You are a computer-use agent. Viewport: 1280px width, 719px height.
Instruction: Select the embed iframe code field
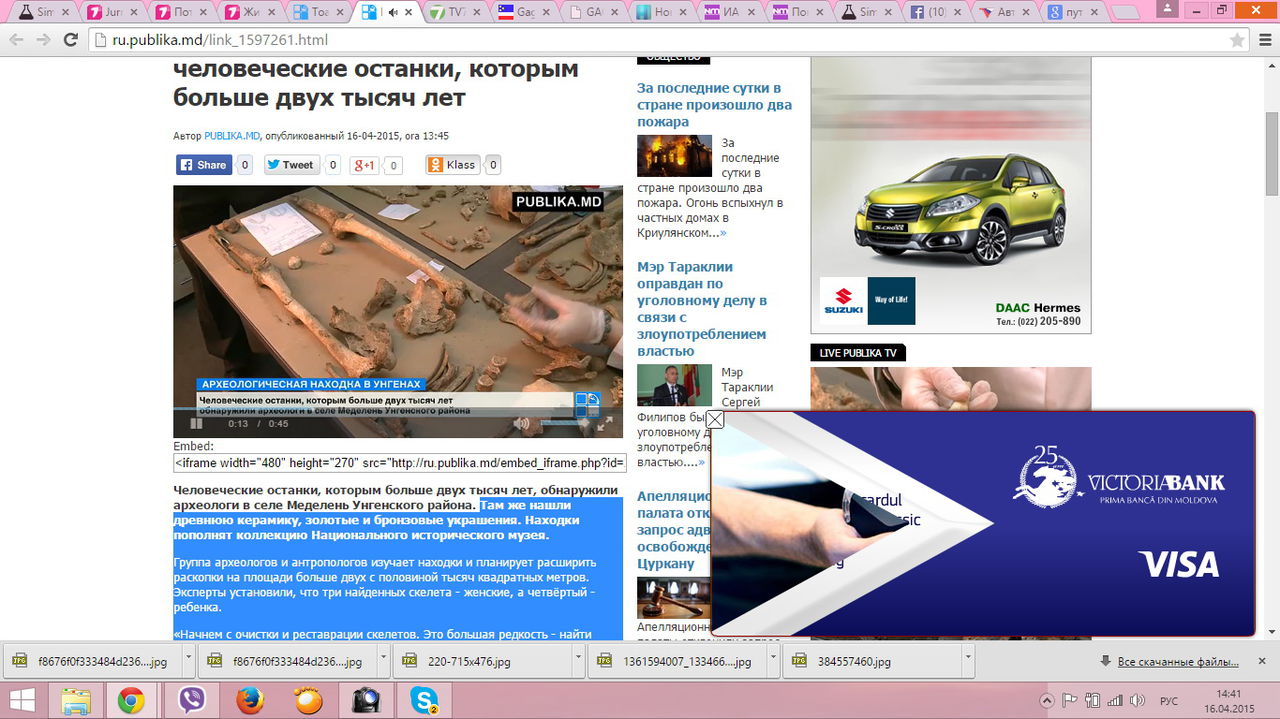pyautogui.click(x=399, y=463)
